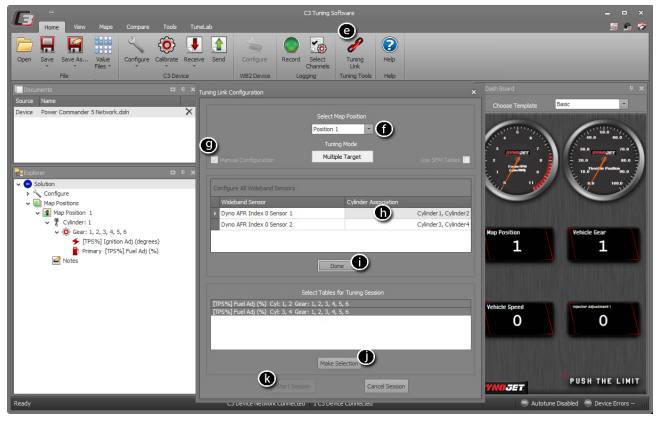The image size is (672, 422).
Task: Select the Configure node in Explorer tree
Action: pyautogui.click(x=56, y=194)
